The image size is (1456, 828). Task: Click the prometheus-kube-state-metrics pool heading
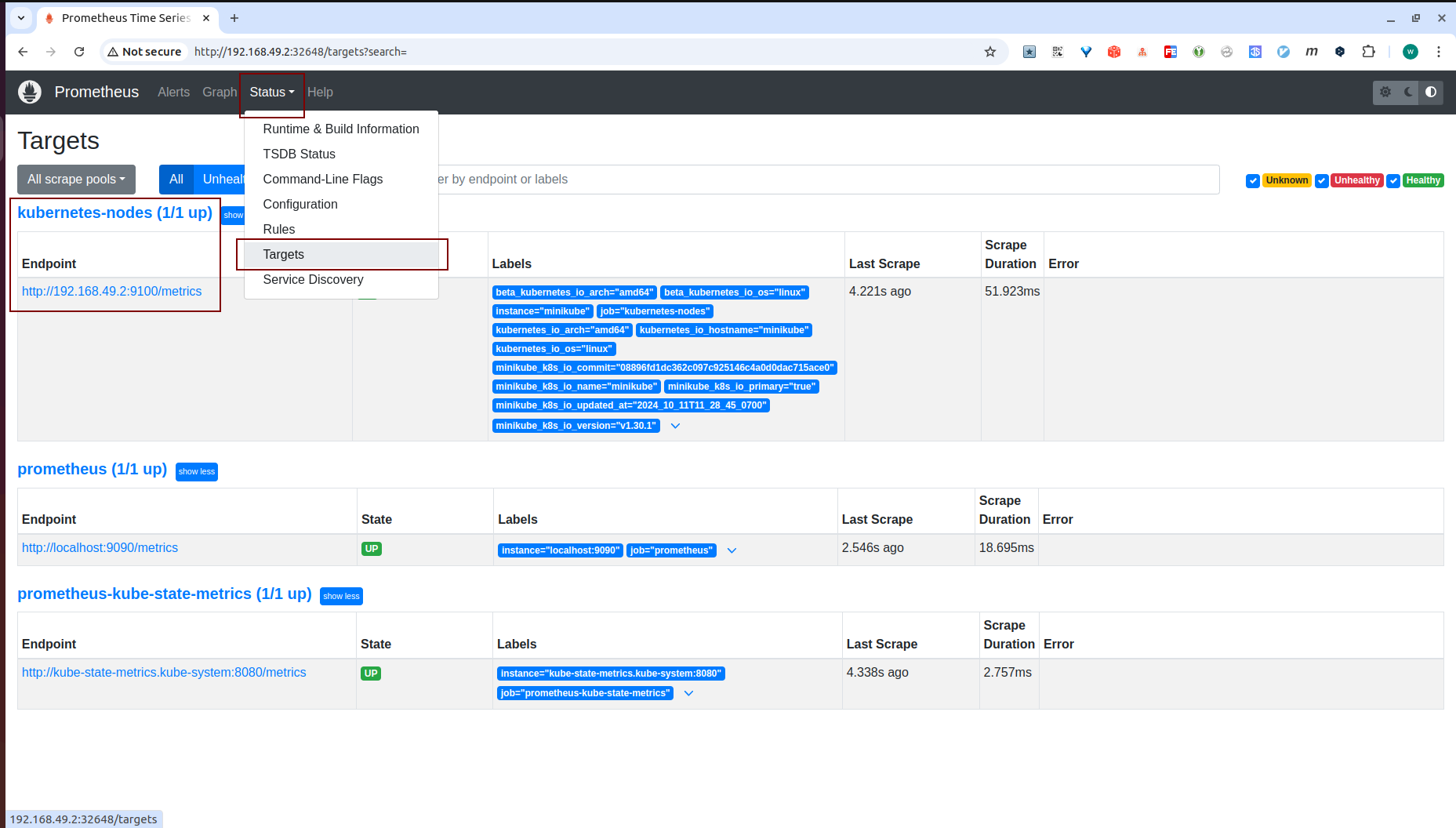tap(165, 594)
